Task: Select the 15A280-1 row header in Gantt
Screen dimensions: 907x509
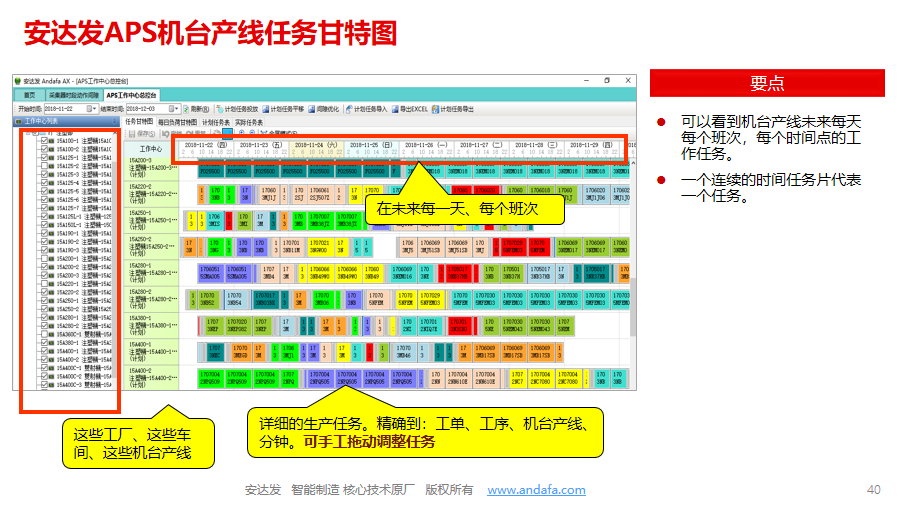Action: (x=152, y=272)
